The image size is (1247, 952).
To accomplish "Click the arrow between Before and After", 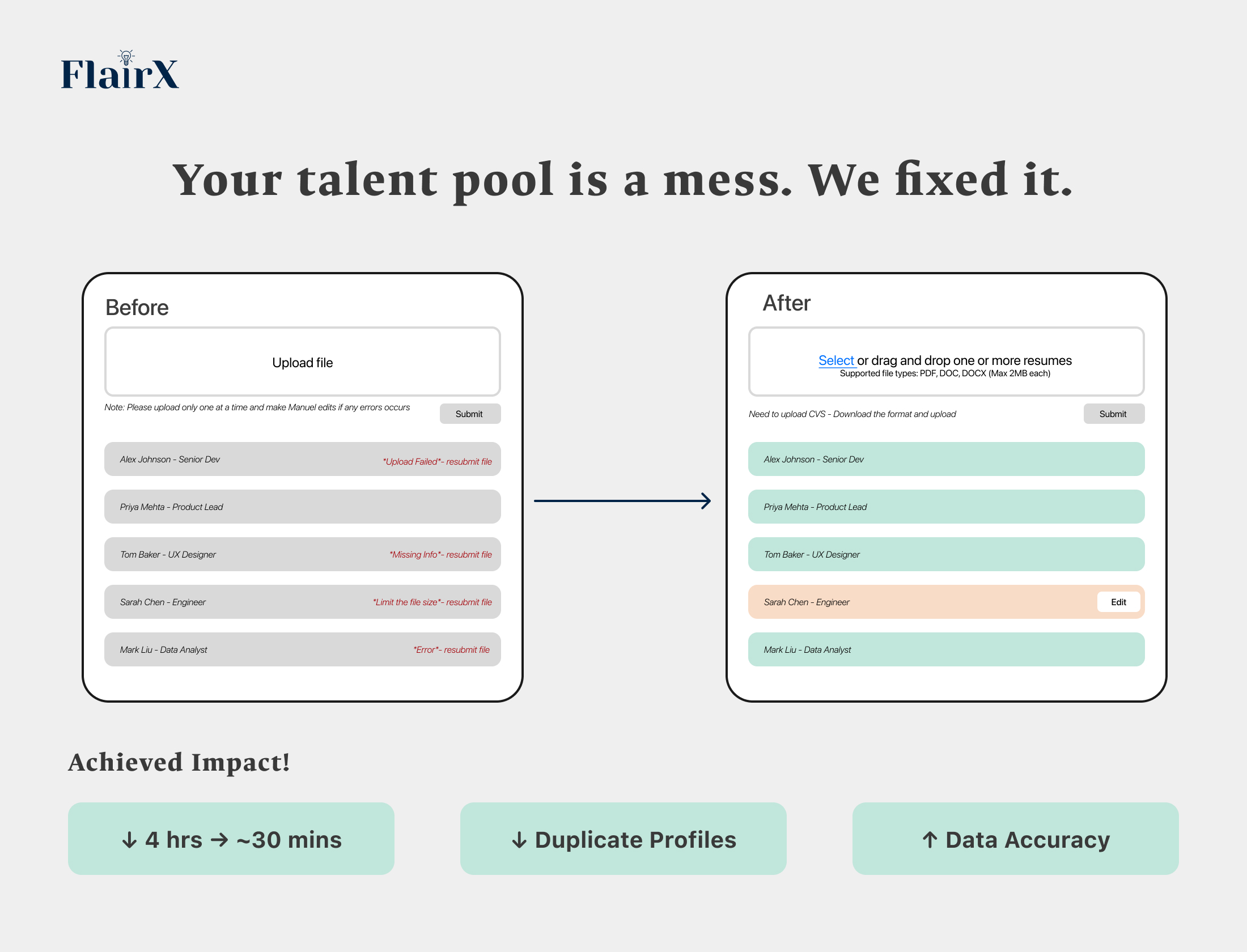I will pos(622,501).
